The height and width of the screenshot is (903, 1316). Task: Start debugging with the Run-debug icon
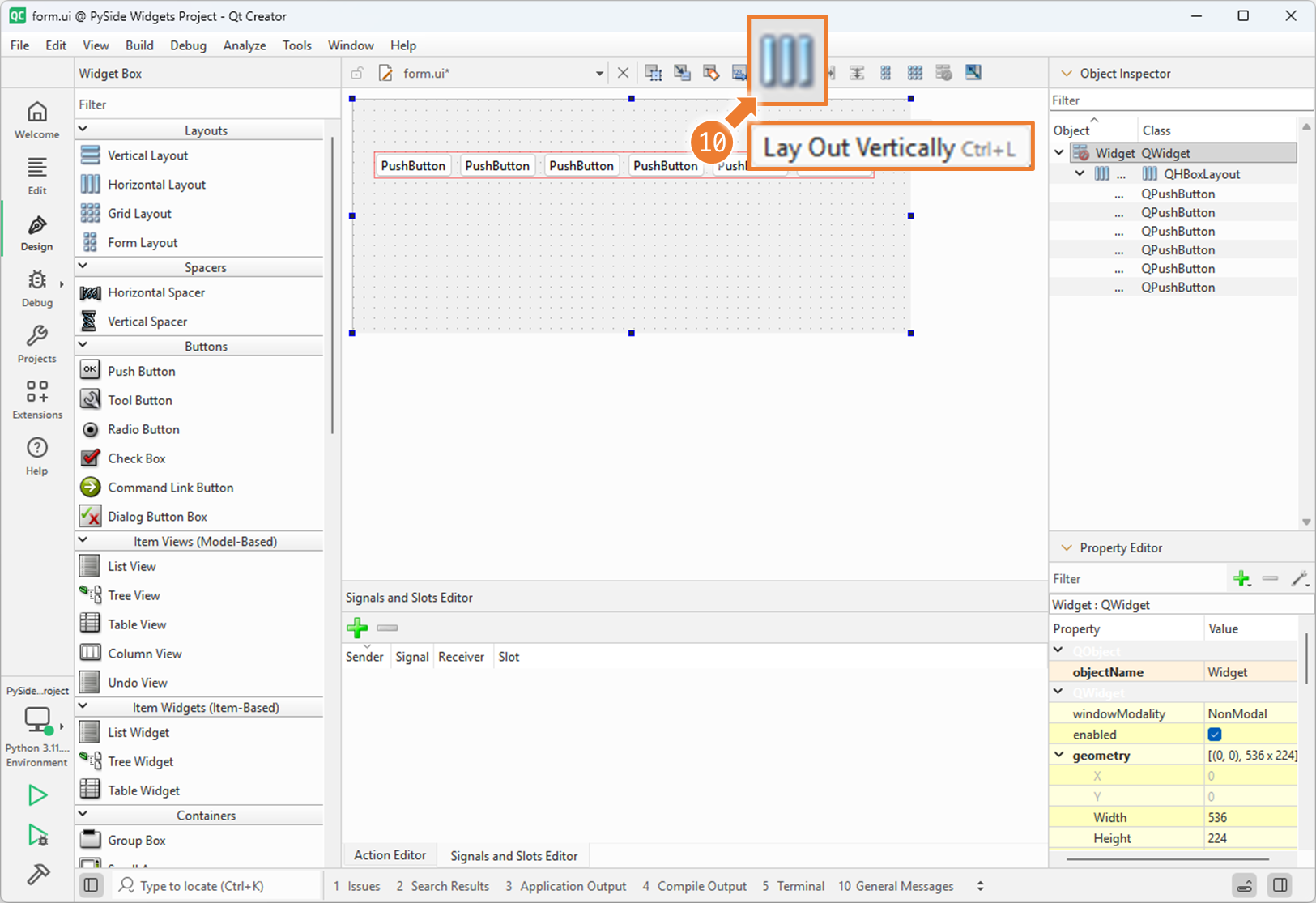click(37, 835)
